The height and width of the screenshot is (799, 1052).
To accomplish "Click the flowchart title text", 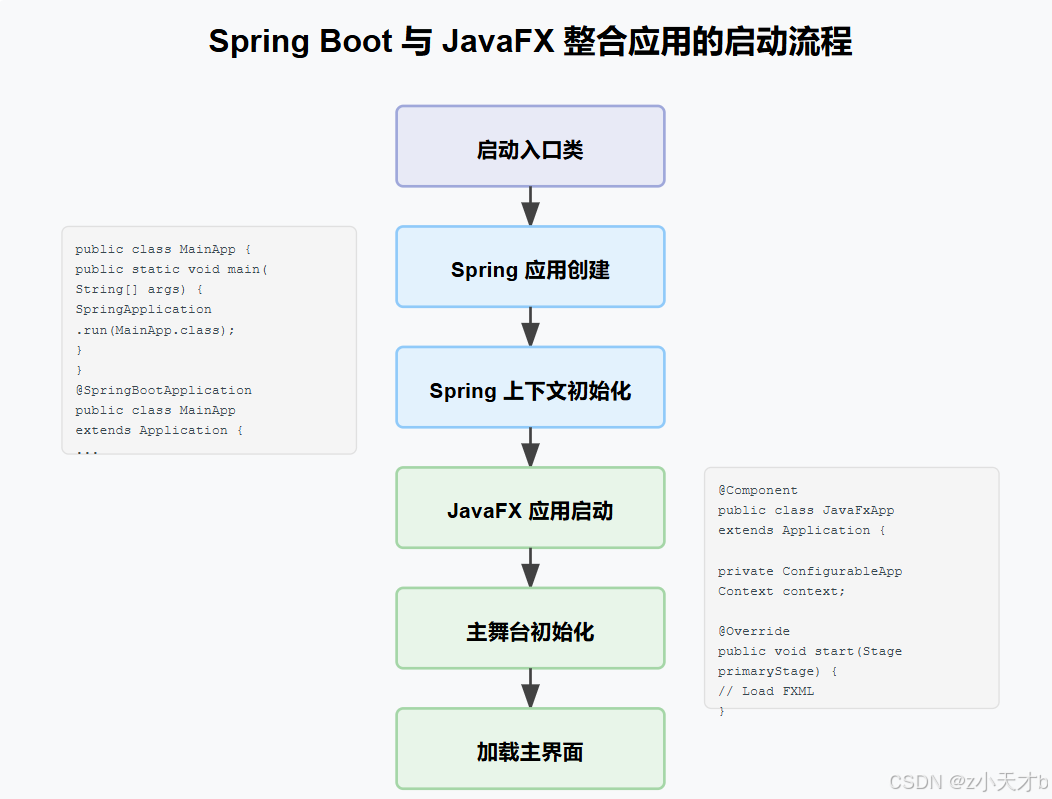I will pos(531,41).
